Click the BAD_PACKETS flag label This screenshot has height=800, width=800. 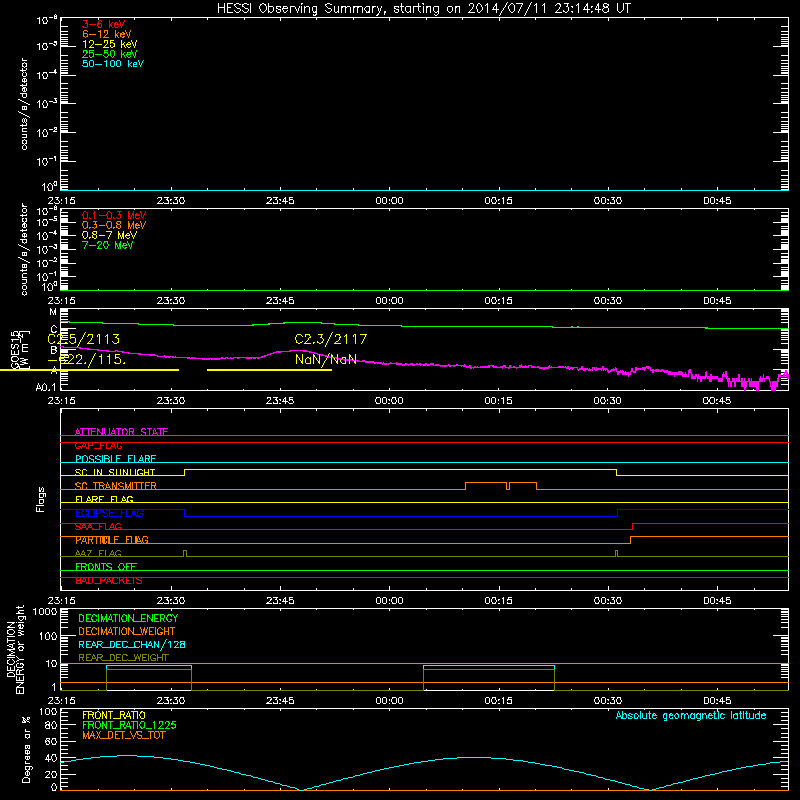tap(109, 581)
